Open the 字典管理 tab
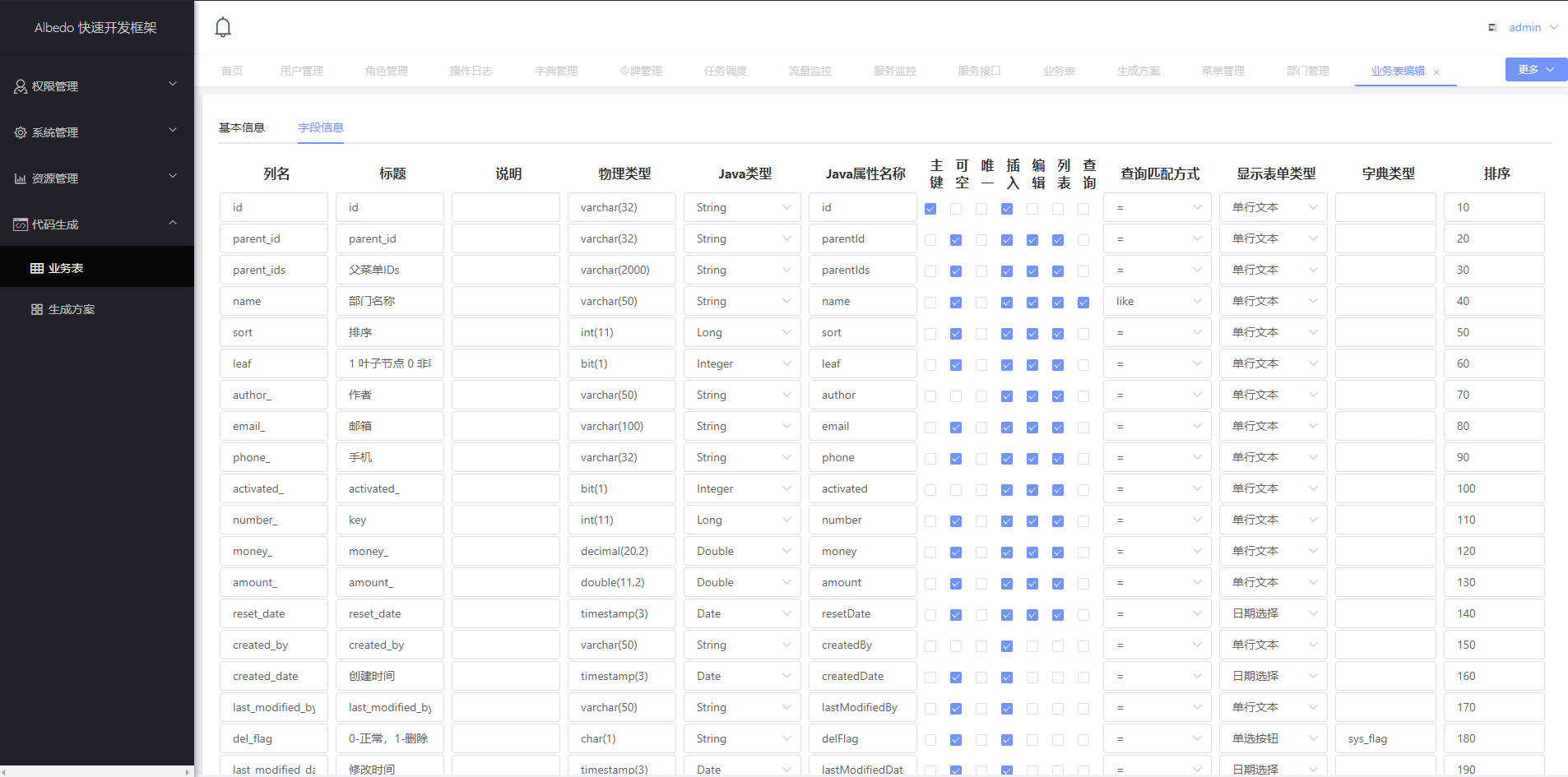This screenshot has width=1568, height=777. pyautogui.click(x=556, y=71)
